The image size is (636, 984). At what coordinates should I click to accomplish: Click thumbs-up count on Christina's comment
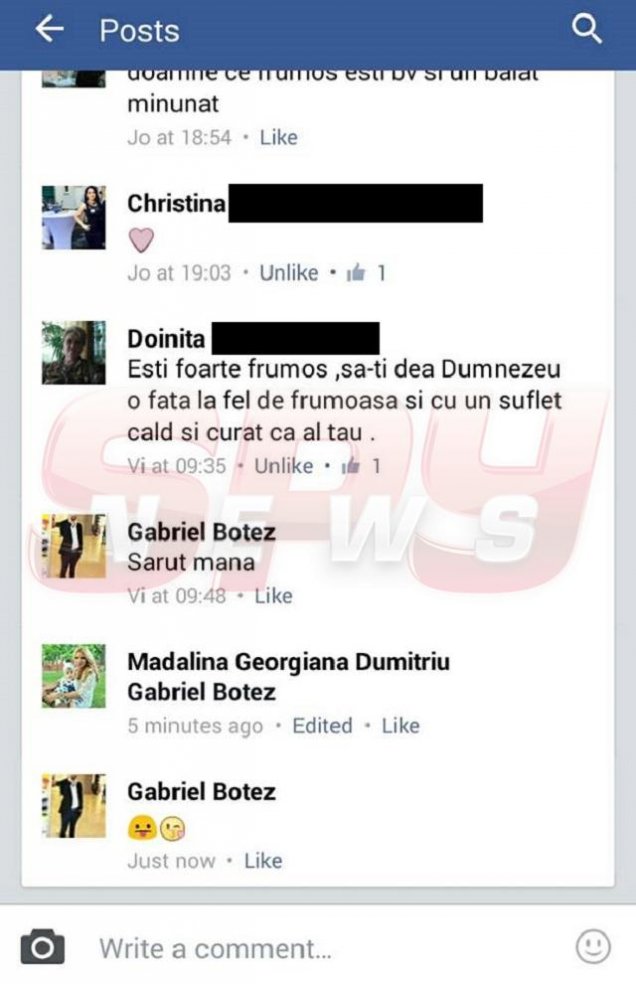[366, 272]
